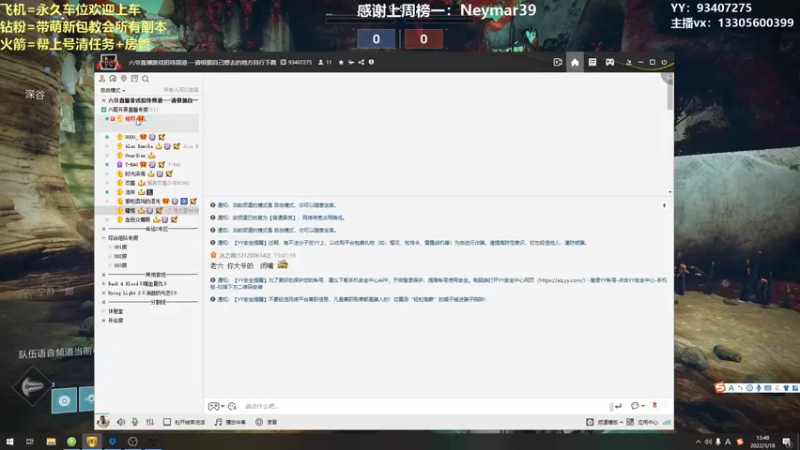
Task: Open the headset icon in sidebar toolbar
Action: click(113, 79)
